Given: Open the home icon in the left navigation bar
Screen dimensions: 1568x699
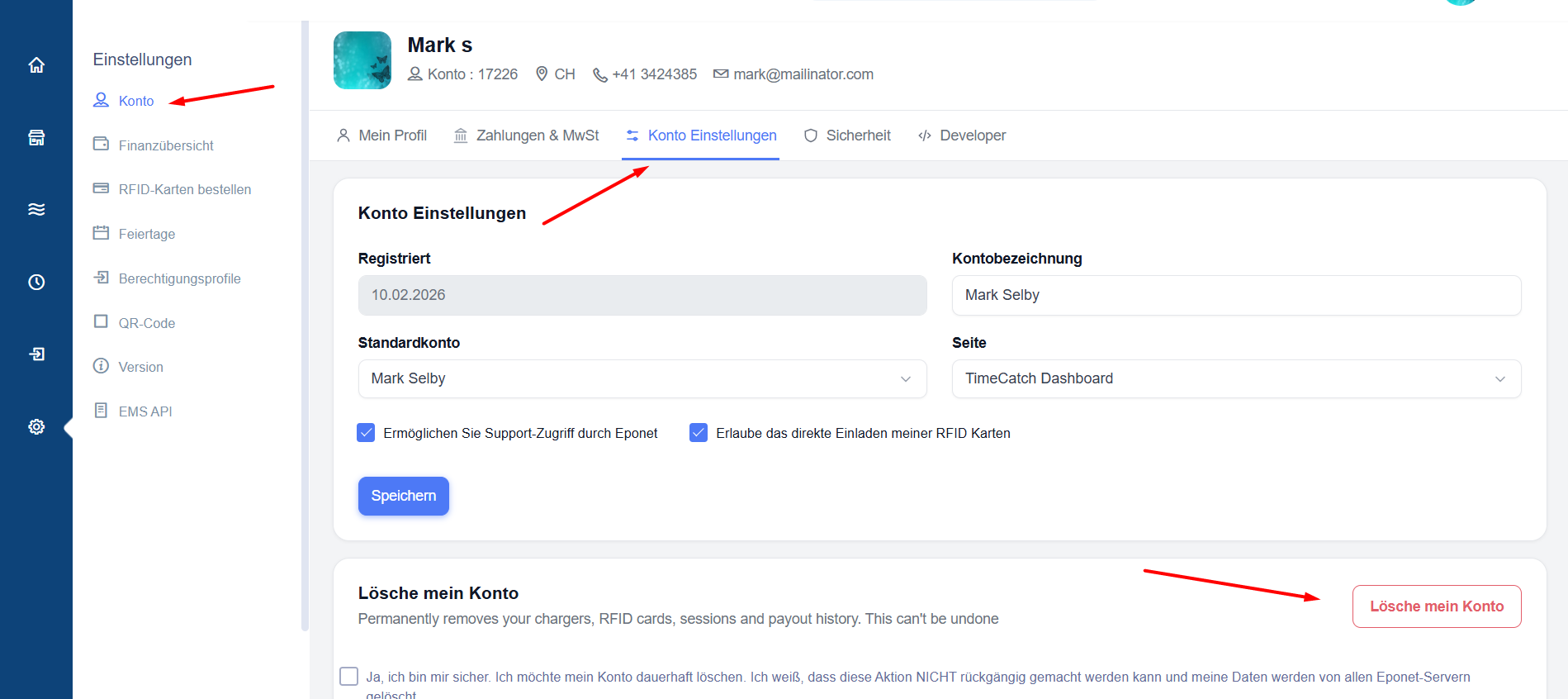Looking at the screenshot, I should [x=36, y=65].
